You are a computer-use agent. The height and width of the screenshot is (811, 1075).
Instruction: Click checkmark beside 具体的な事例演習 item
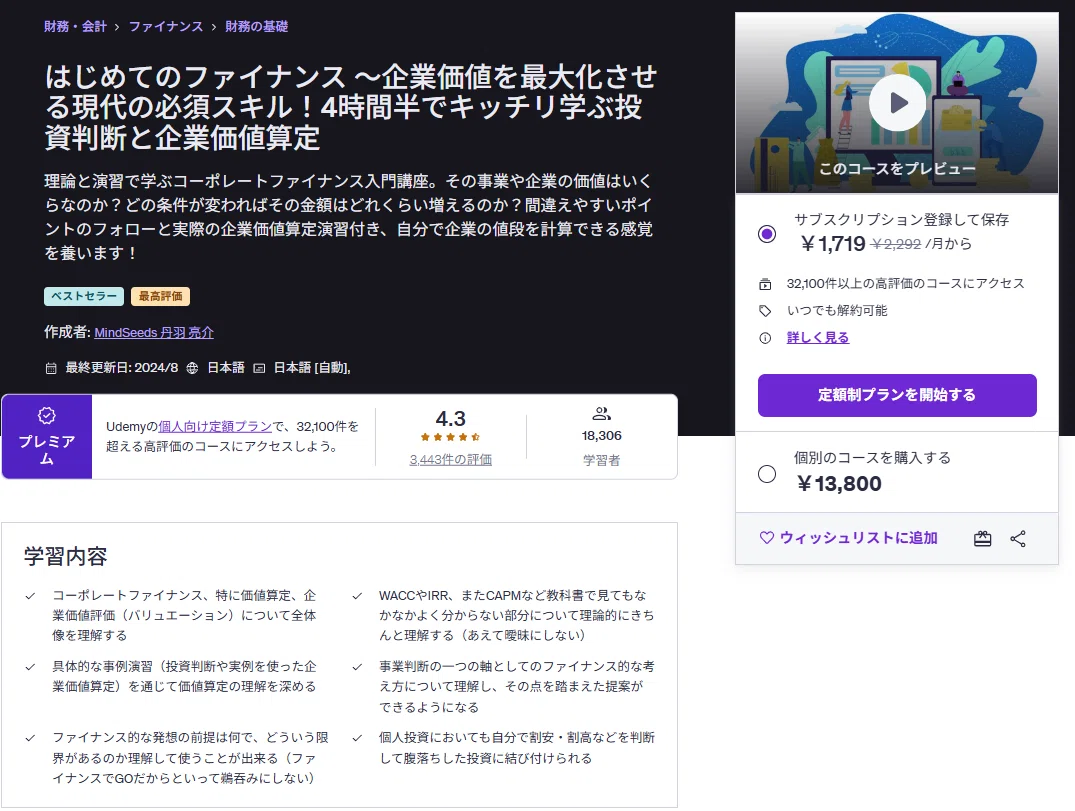click(x=30, y=666)
